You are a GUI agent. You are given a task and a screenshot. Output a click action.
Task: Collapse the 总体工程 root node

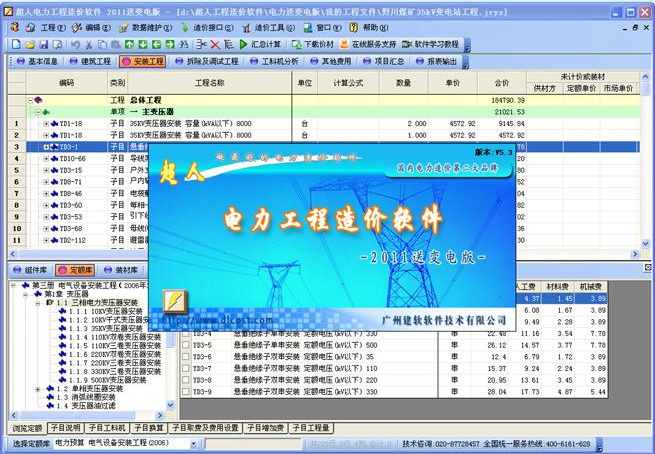coord(30,100)
